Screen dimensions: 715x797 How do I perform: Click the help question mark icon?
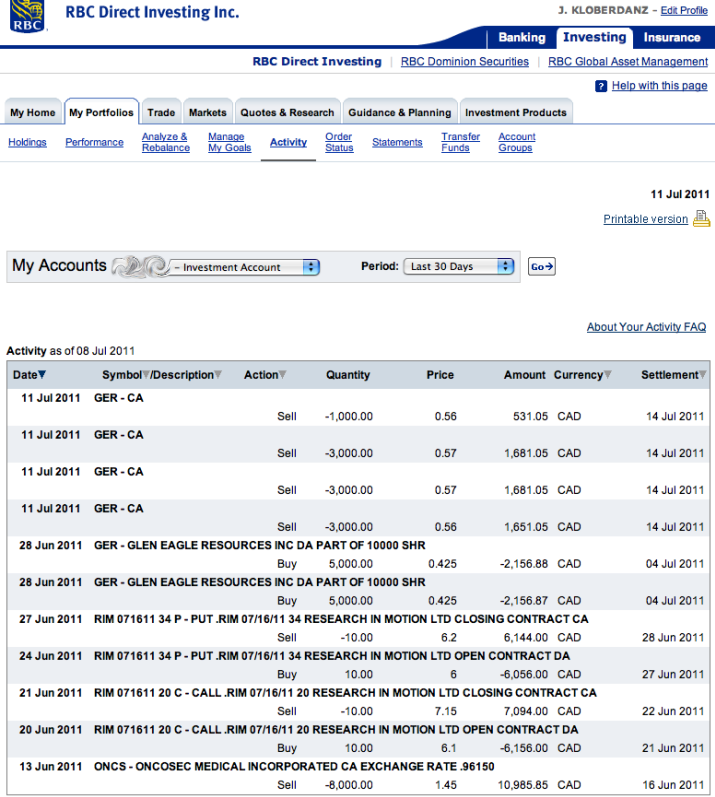click(601, 86)
